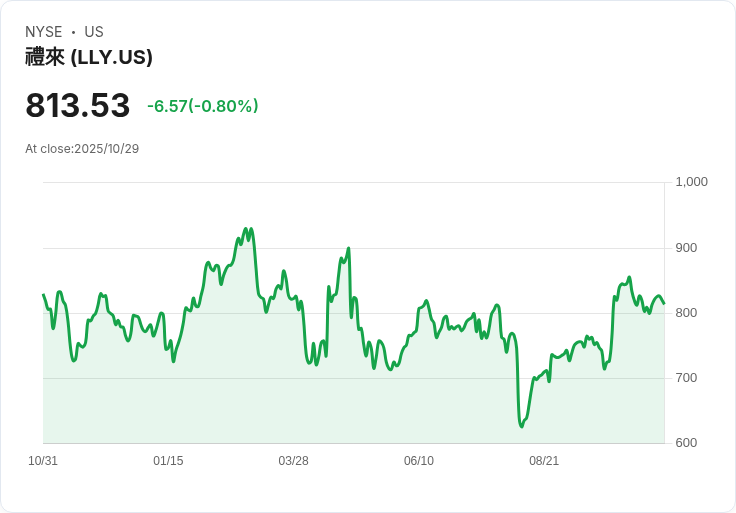
Task: Click the latest endpoint of the chart line
Action: coord(664,304)
